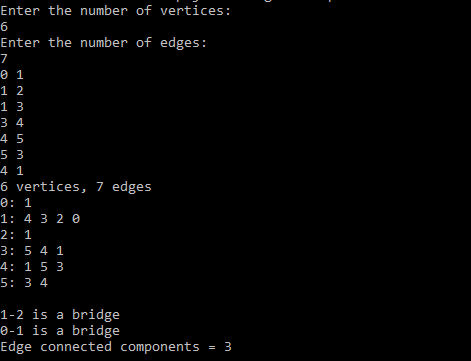Click the "Enter the number of edges:" line
This screenshot has height=361, width=471.
pyautogui.click(x=103, y=43)
